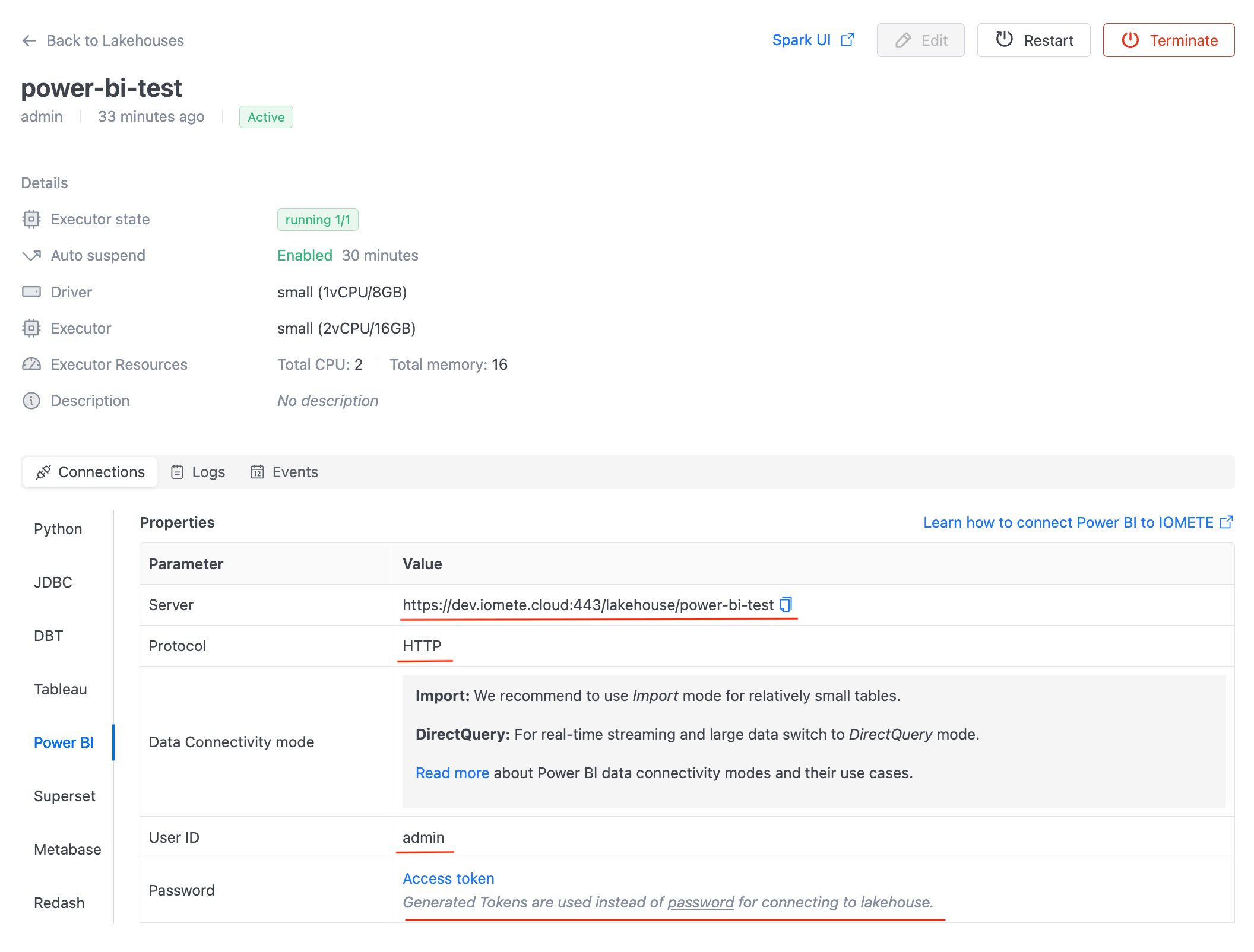Click the Executor chip icon
1254x952 pixels.
click(x=31, y=328)
